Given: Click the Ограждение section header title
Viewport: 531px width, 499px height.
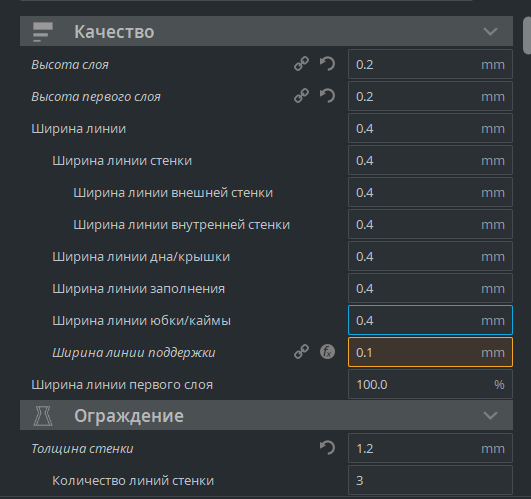Looking at the screenshot, I should click(129, 416).
